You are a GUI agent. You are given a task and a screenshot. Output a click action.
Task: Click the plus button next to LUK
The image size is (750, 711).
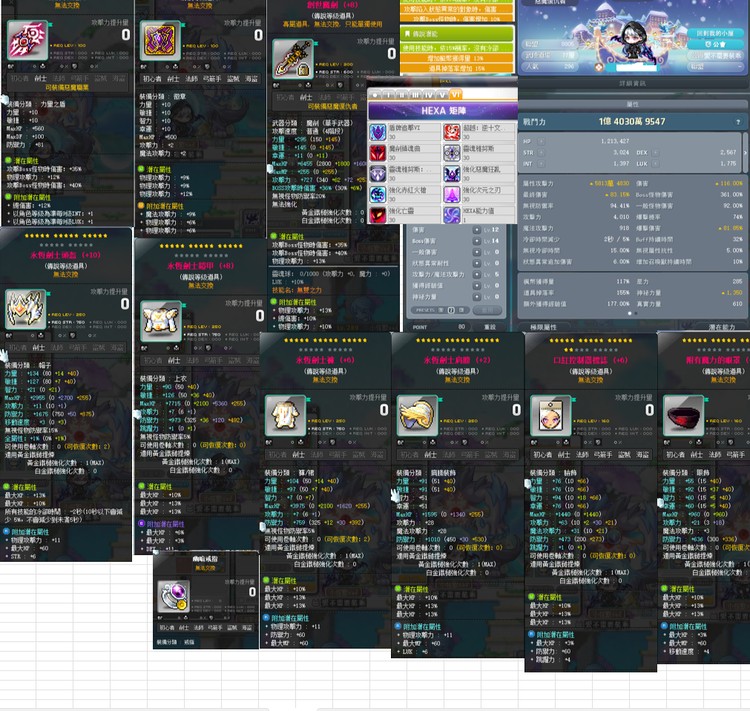[x=655, y=164]
